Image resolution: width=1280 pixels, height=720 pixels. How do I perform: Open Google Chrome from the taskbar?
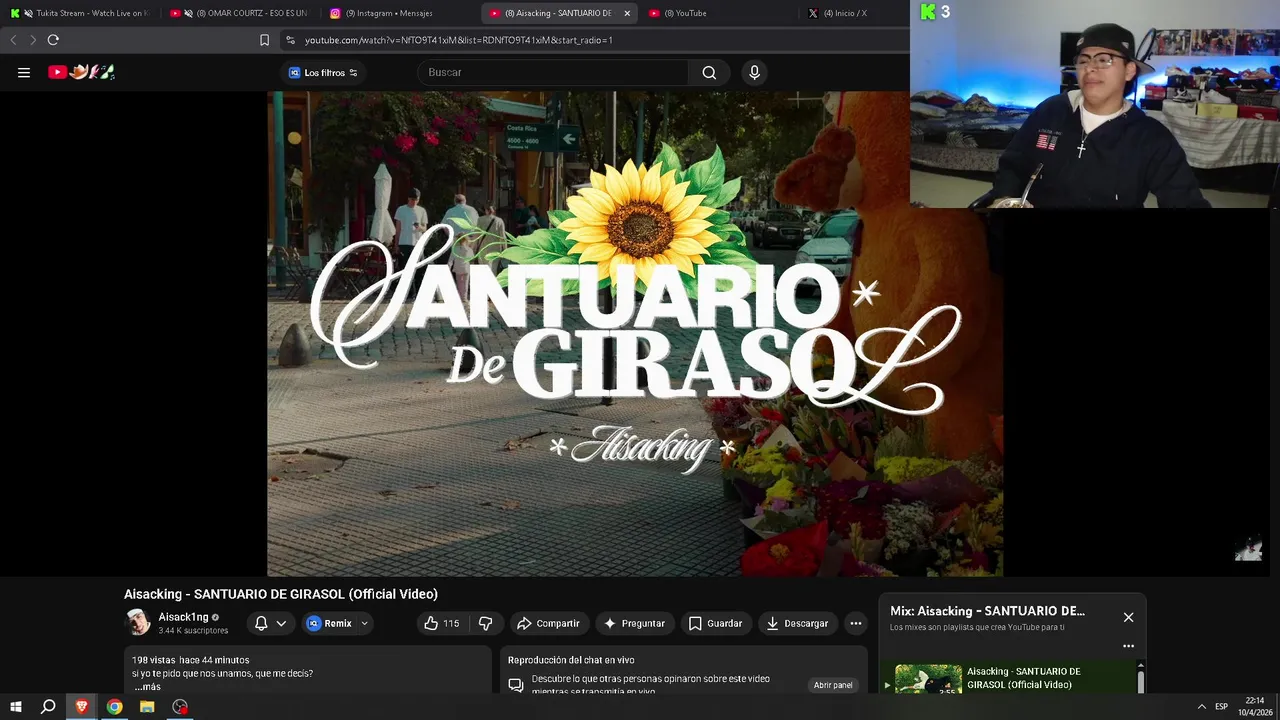pyautogui.click(x=115, y=707)
